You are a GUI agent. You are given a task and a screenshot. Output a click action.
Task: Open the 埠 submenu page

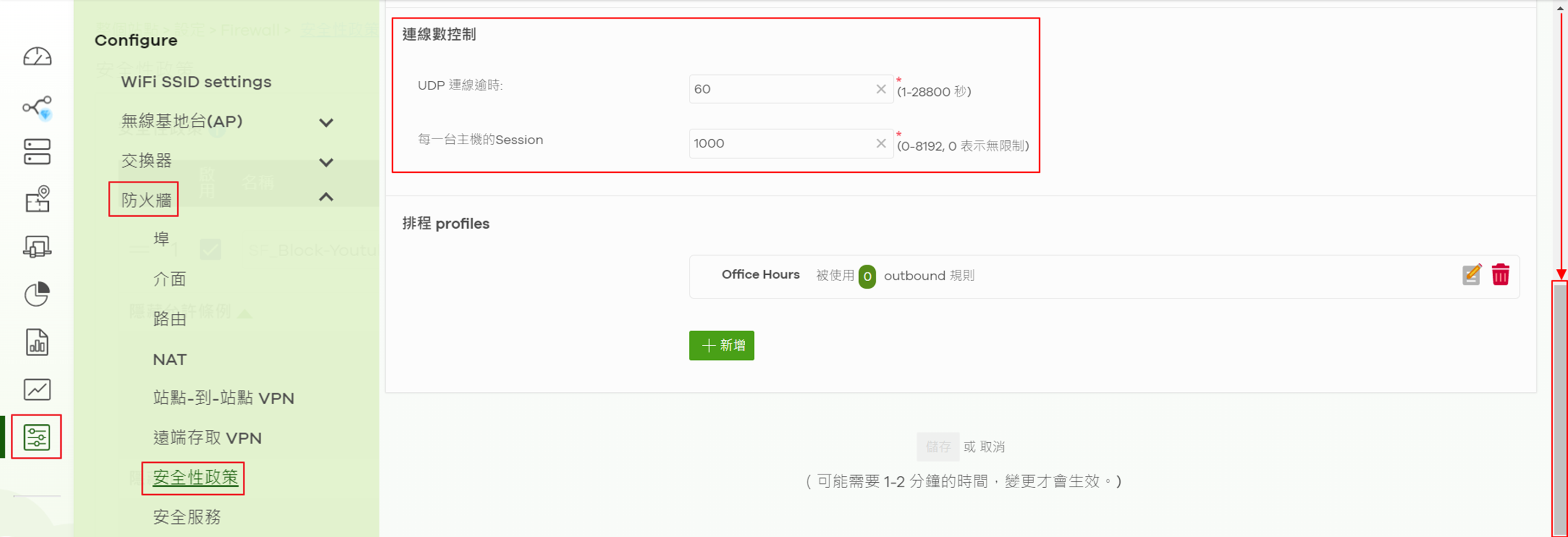pyautogui.click(x=162, y=238)
